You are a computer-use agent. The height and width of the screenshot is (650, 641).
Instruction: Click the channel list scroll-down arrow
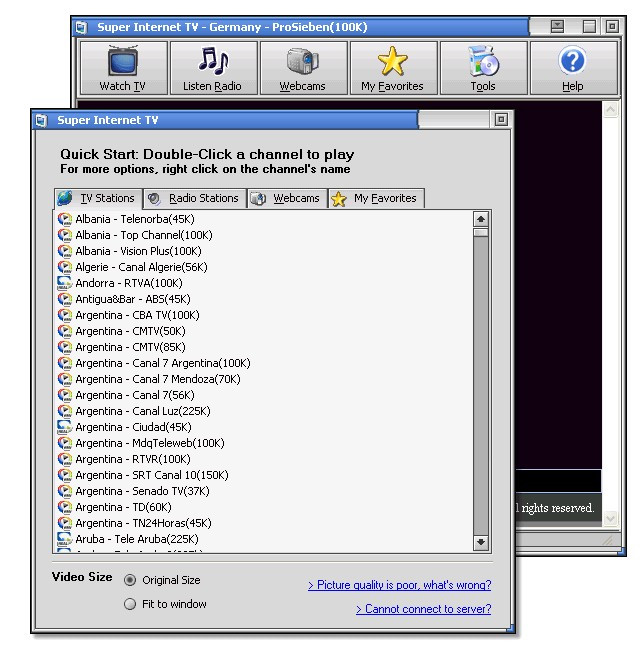tap(481, 542)
